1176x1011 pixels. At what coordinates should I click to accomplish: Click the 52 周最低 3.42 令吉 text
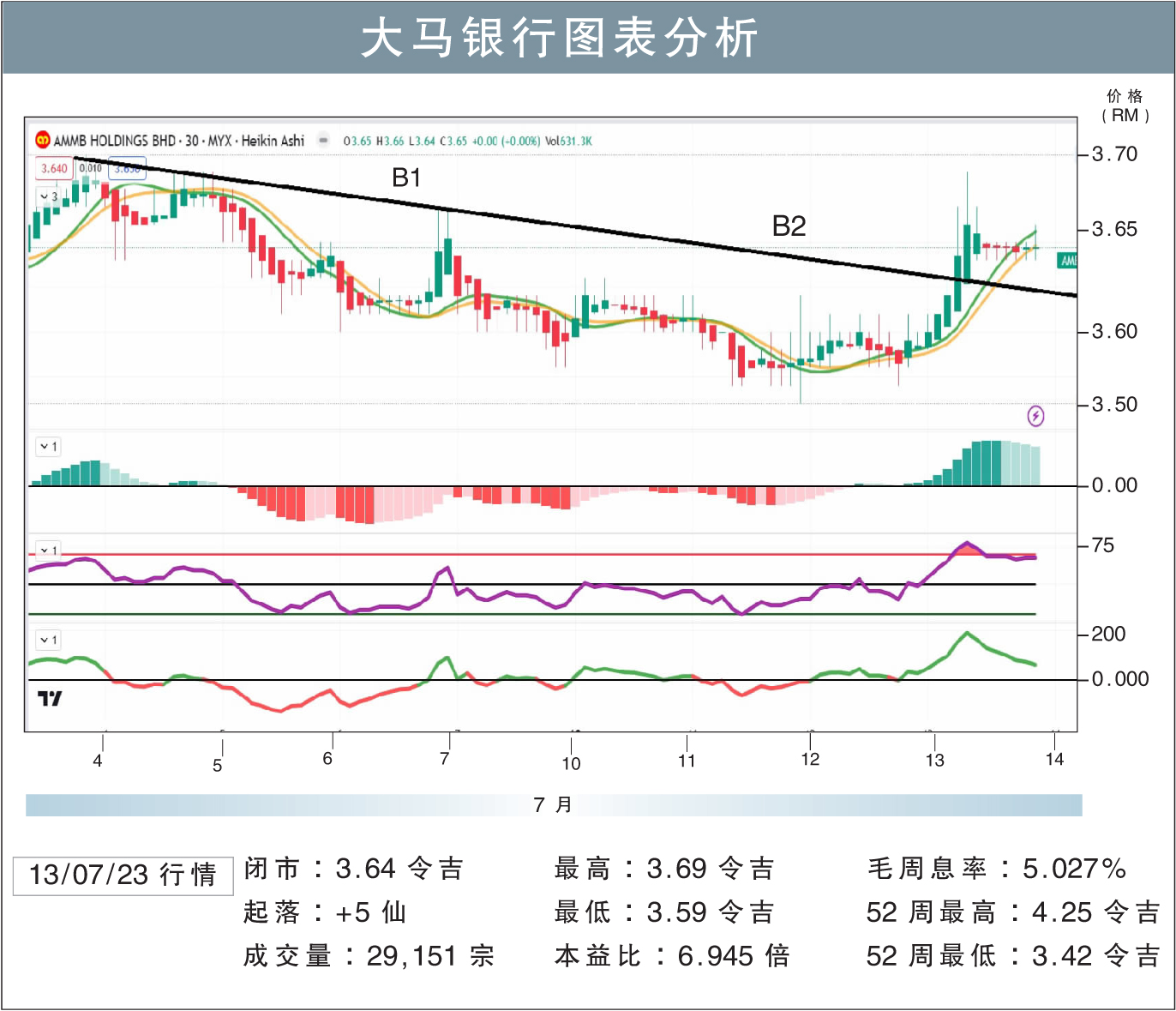point(1013,956)
